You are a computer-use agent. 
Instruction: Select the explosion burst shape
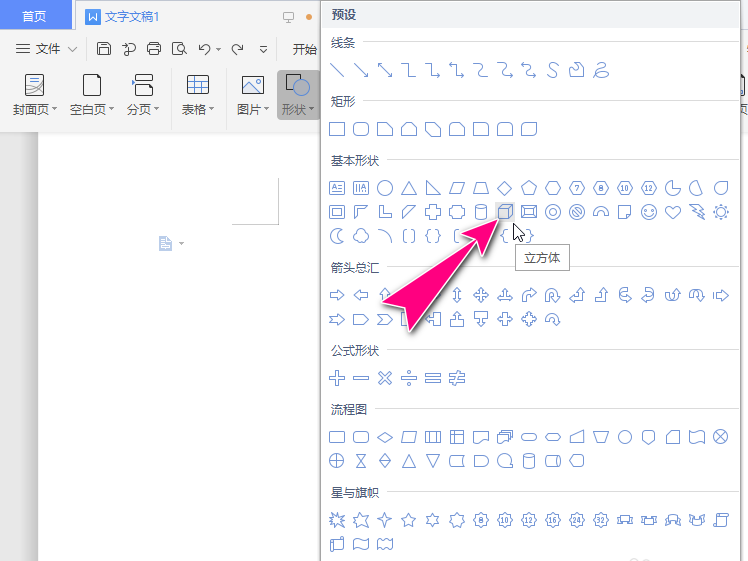337,520
